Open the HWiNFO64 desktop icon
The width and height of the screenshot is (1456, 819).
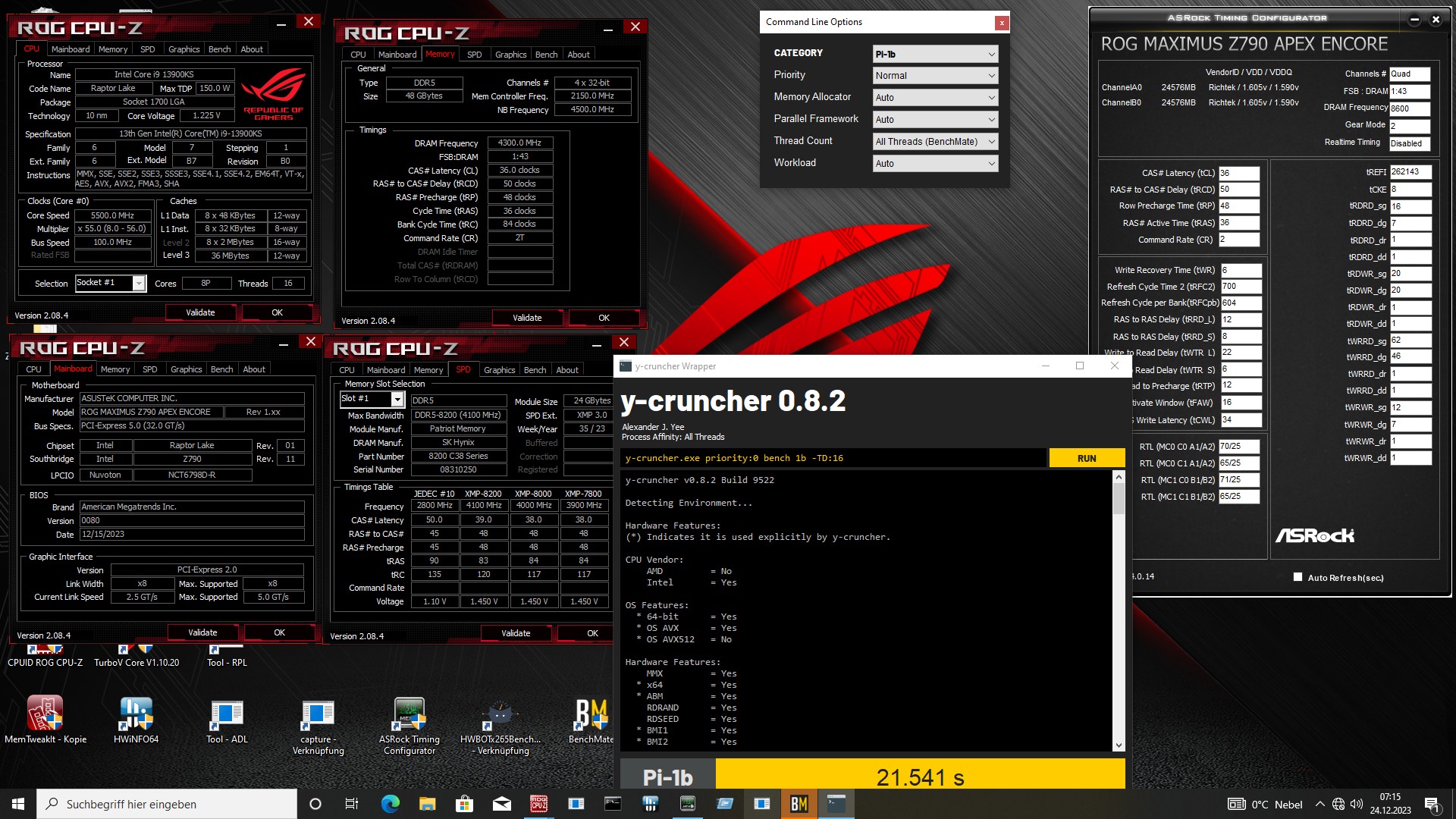pos(136,719)
